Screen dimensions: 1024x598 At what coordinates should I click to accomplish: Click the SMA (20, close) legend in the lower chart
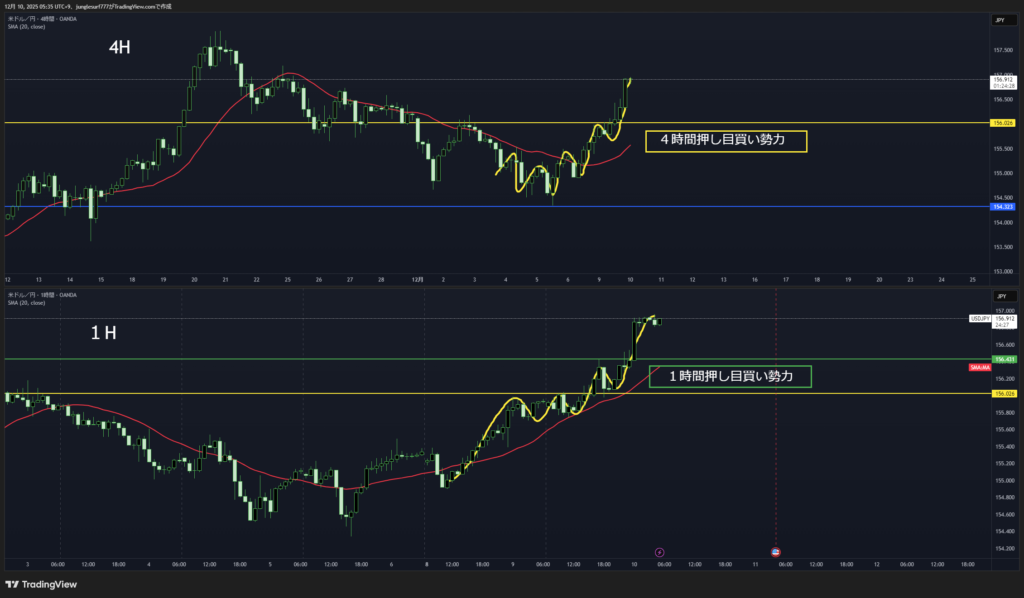click(x=28, y=302)
